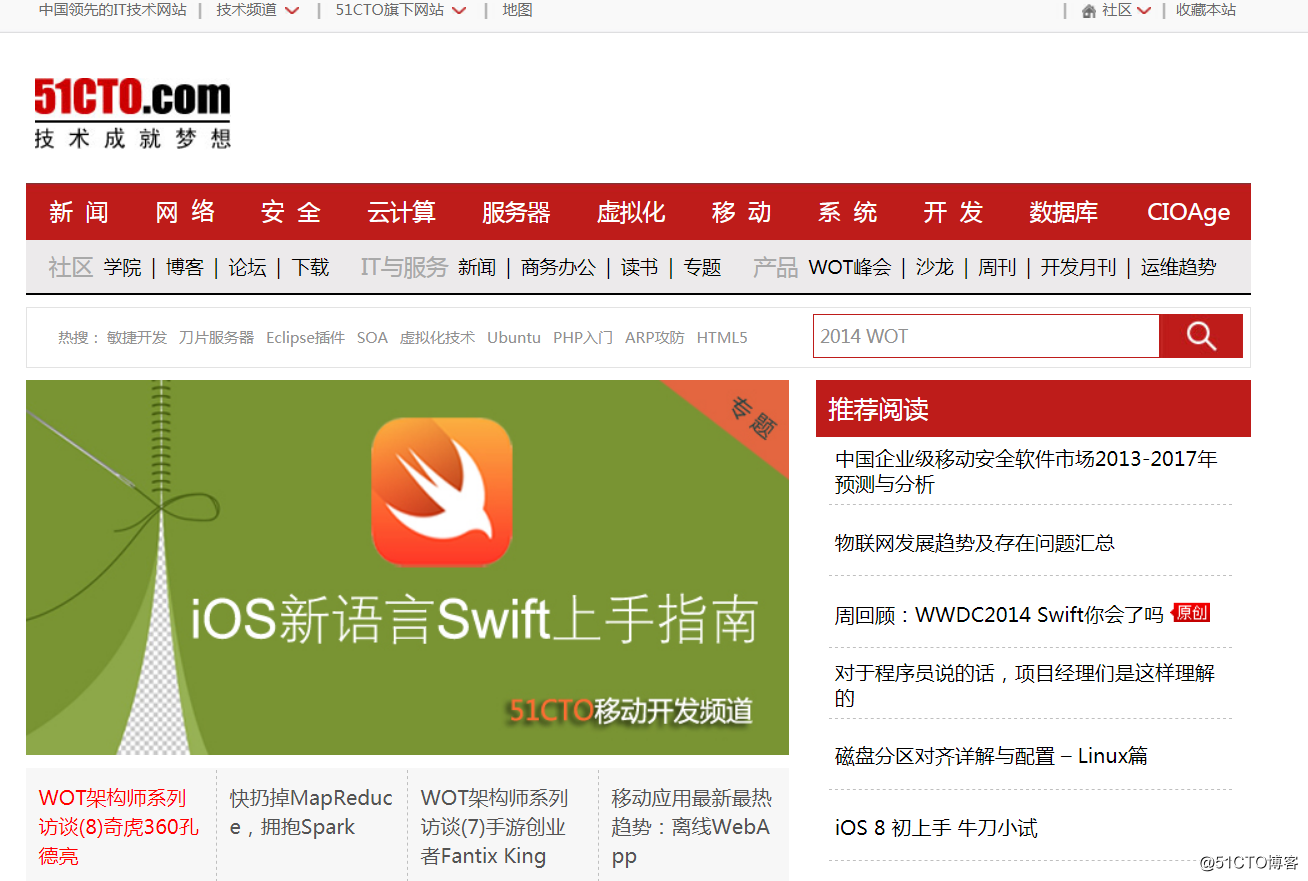This screenshot has height=881, width=1308.
Task: Open the CIOAge navigation tab
Action: [1188, 212]
